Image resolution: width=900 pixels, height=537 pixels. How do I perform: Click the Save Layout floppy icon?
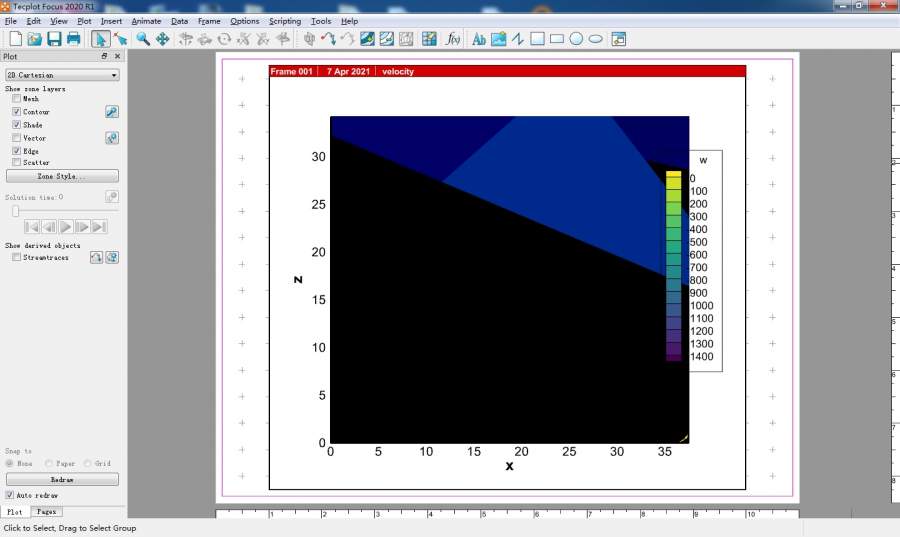pyautogui.click(x=54, y=39)
